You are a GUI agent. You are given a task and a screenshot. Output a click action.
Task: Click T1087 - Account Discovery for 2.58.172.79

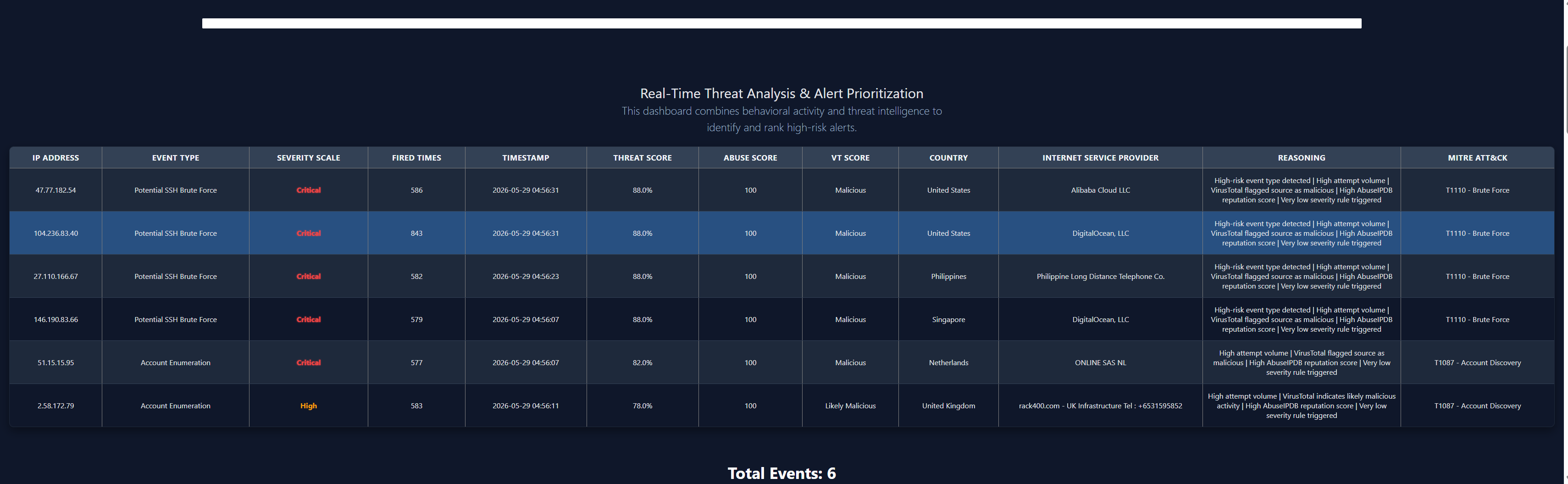tap(1477, 406)
